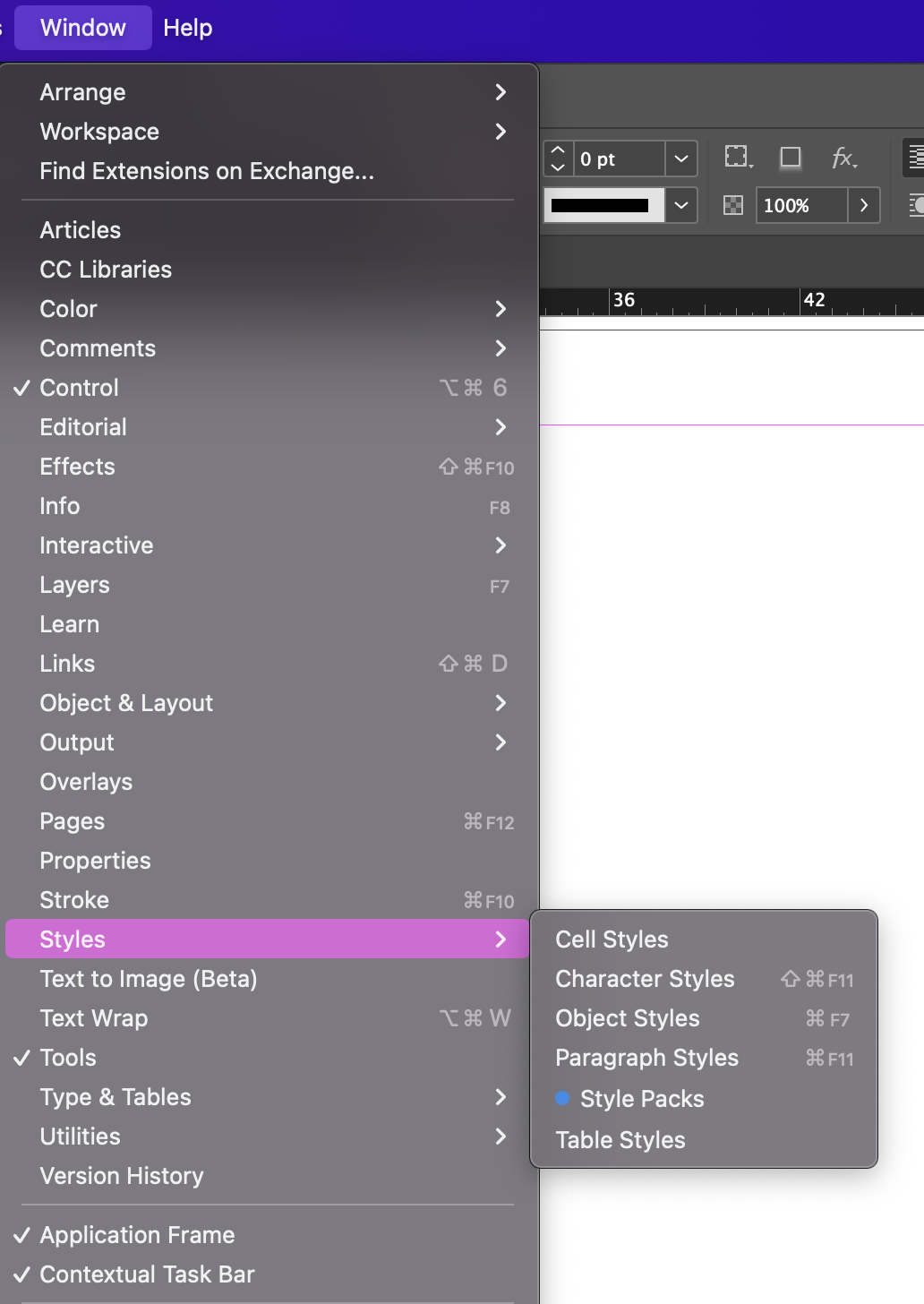Expand the Output submenu
The width and height of the screenshot is (924, 1304).
[x=269, y=742]
